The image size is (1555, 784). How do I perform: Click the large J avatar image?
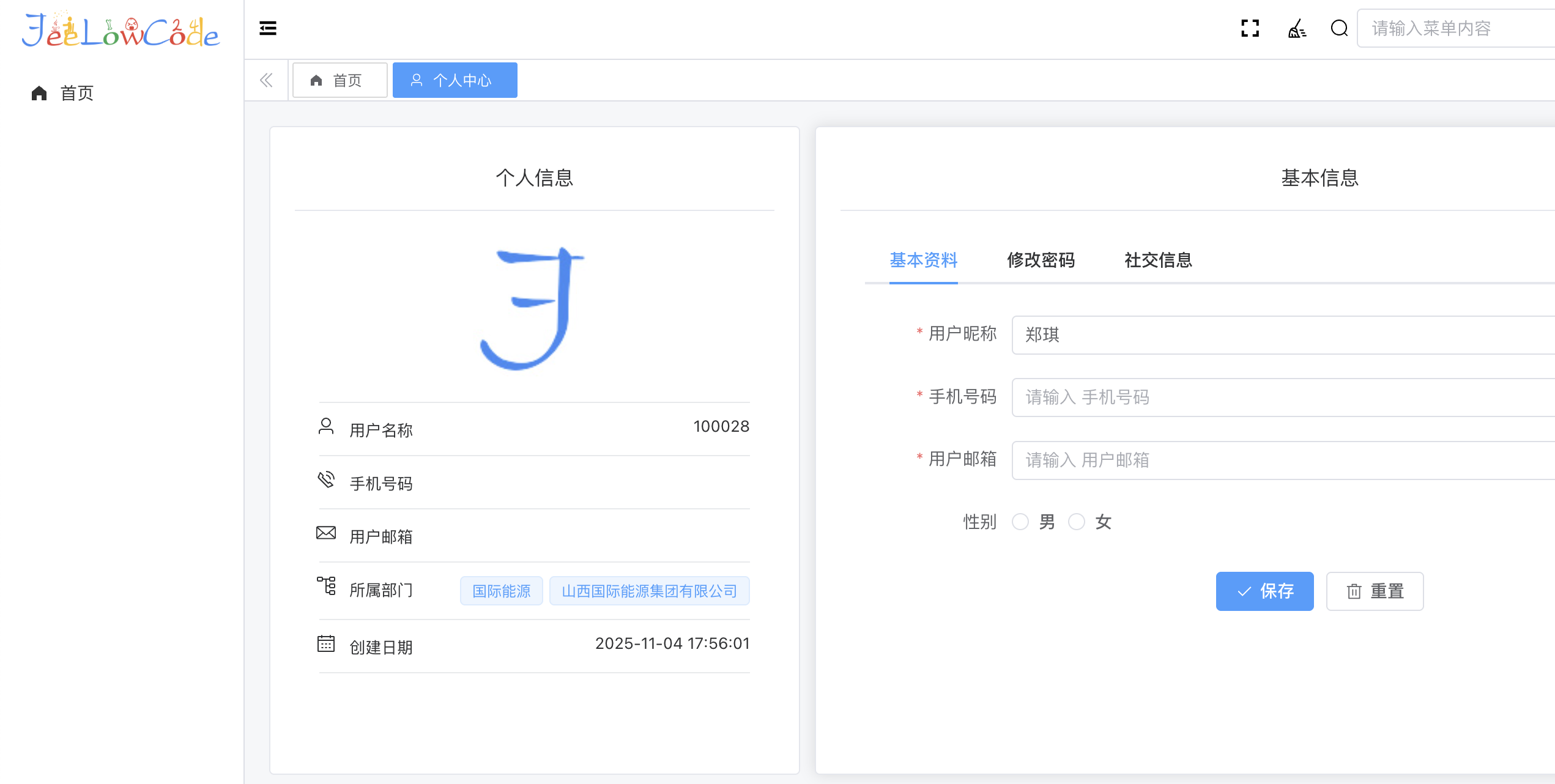click(532, 308)
